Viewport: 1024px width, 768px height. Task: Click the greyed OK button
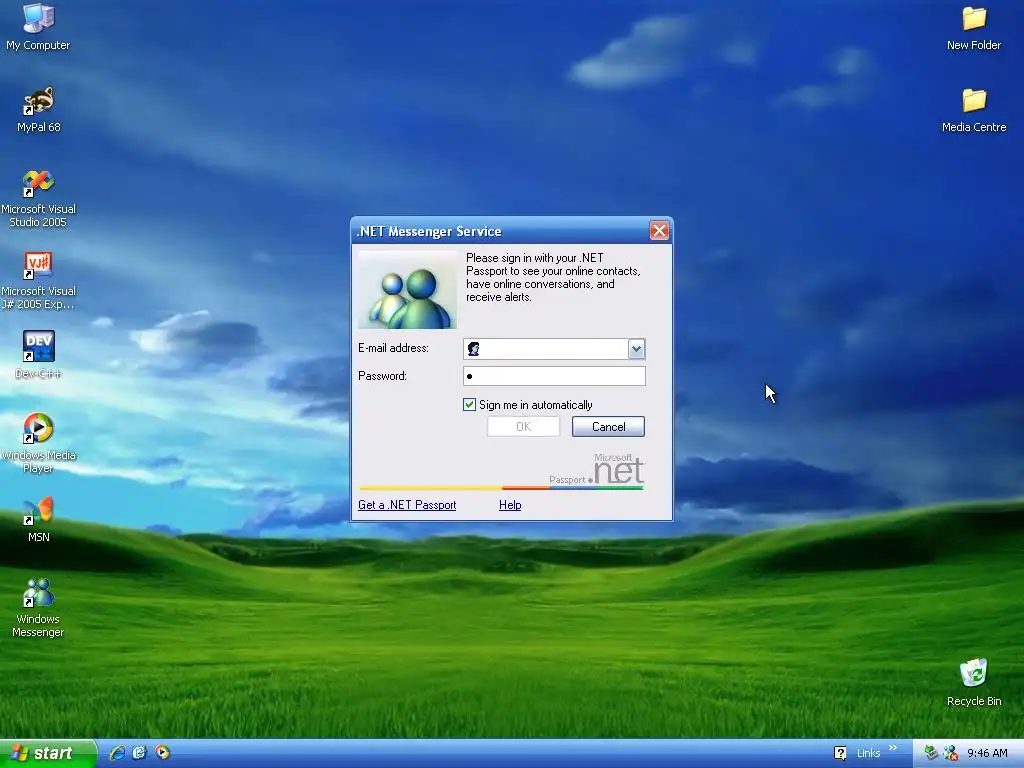[523, 426]
